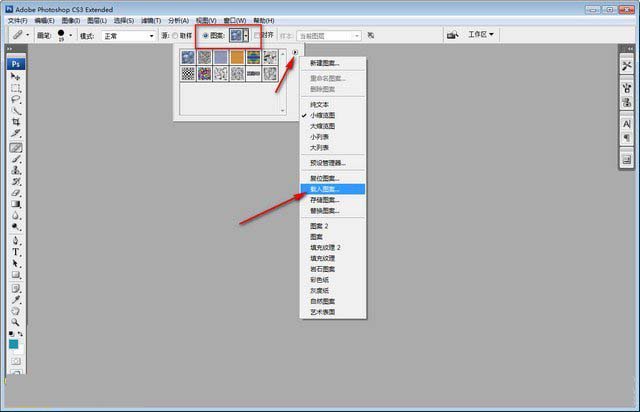Select the 图案 (Pattern) radio button
The image size is (640, 412).
pyautogui.click(x=206, y=36)
